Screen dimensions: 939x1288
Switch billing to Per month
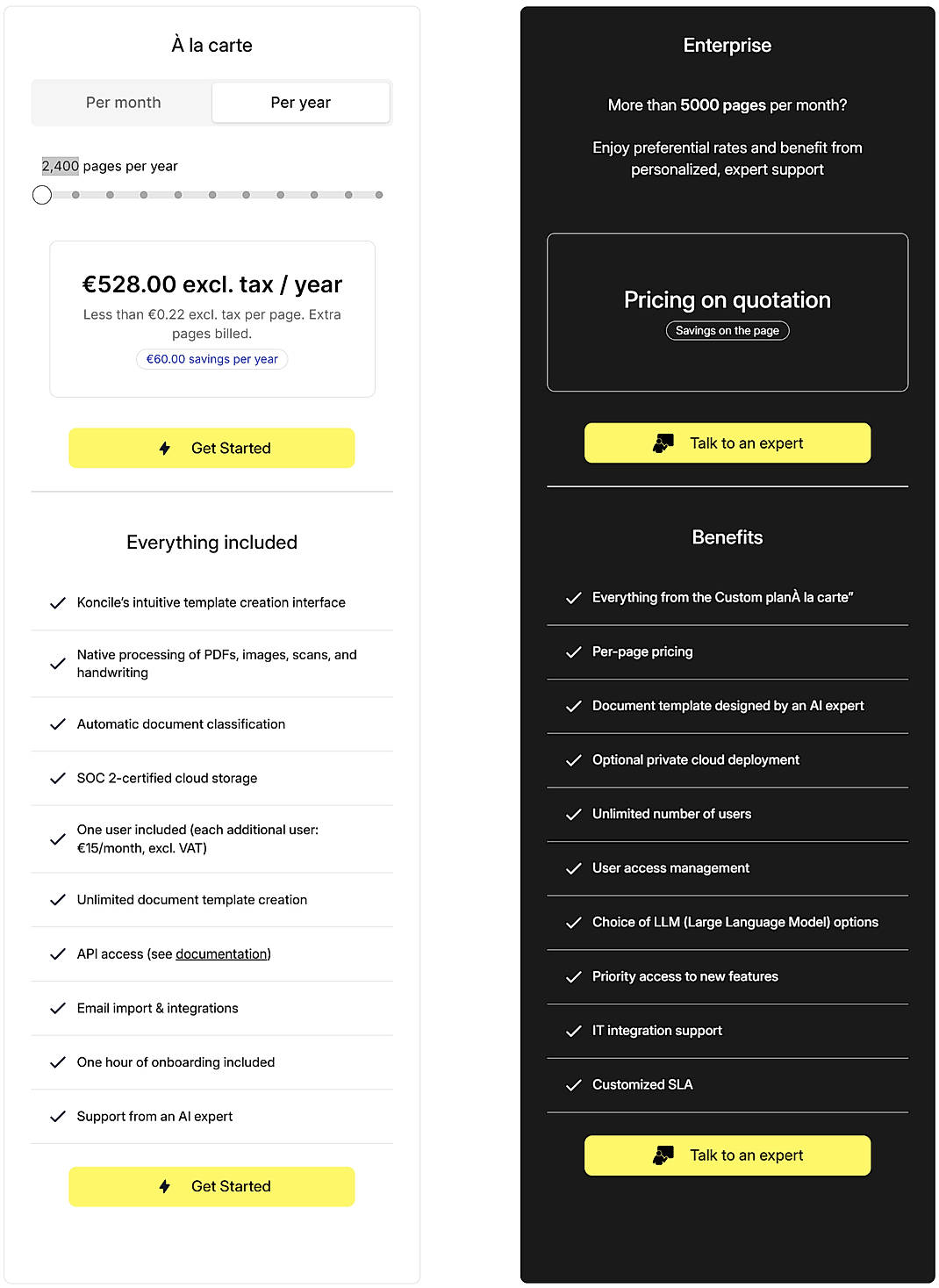pyautogui.click(x=122, y=102)
